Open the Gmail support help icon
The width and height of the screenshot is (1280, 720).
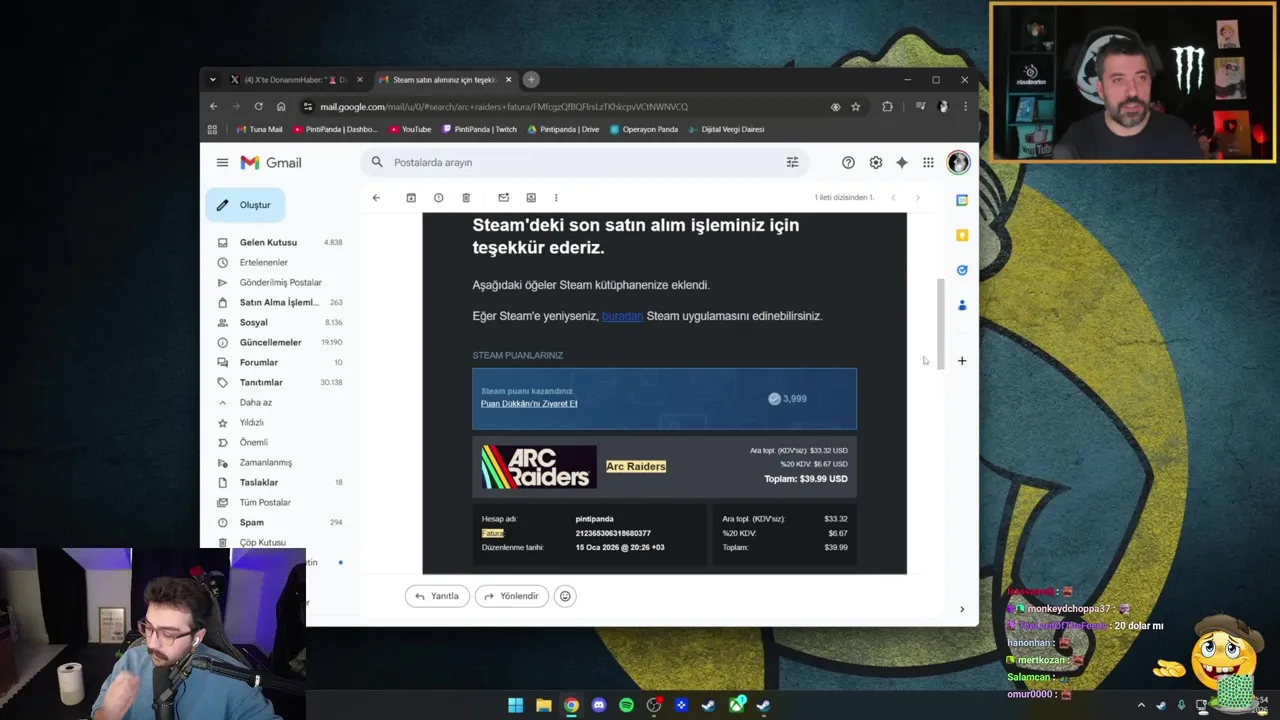pyautogui.click(x=848, y=162)
